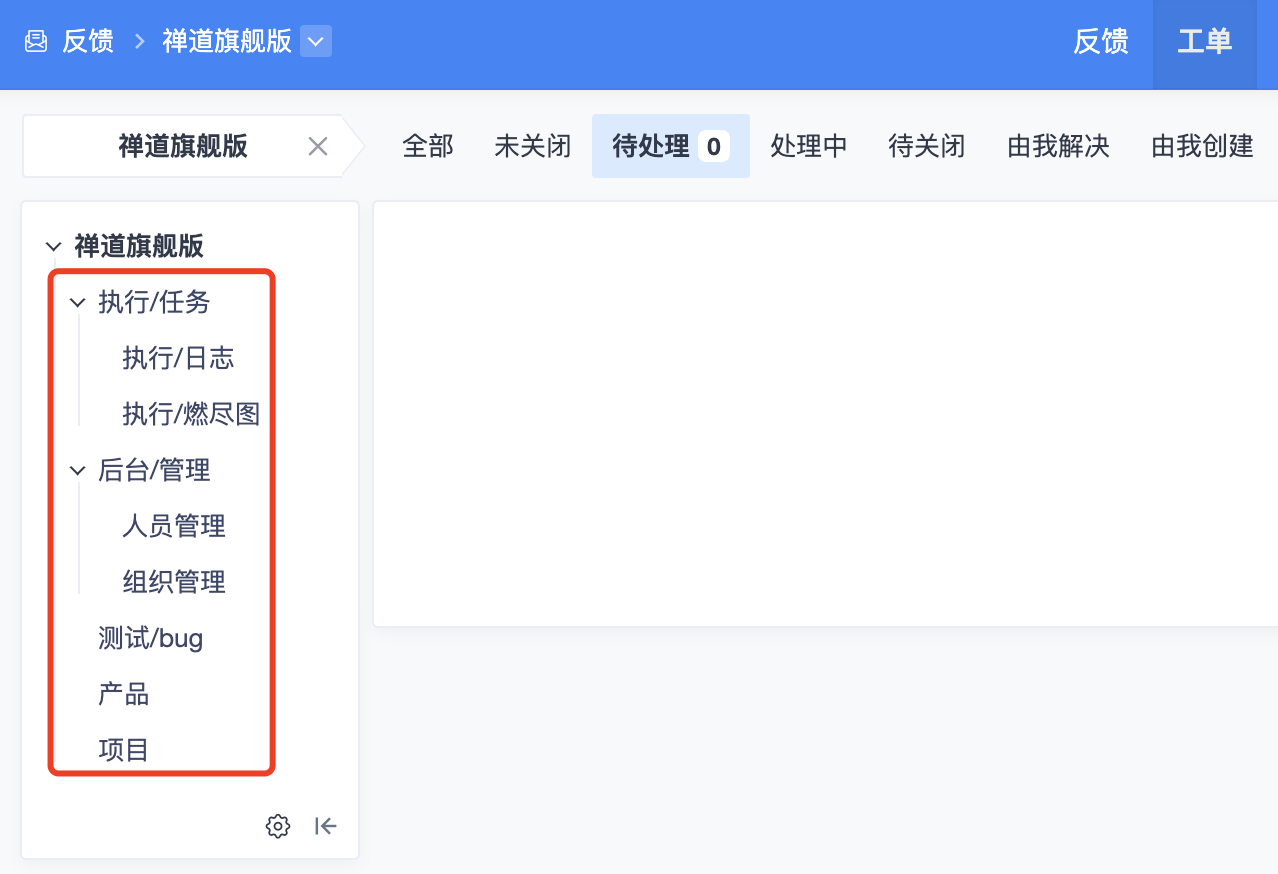Show 全部 tickets

pyautogui.click(x=428, y=147)
